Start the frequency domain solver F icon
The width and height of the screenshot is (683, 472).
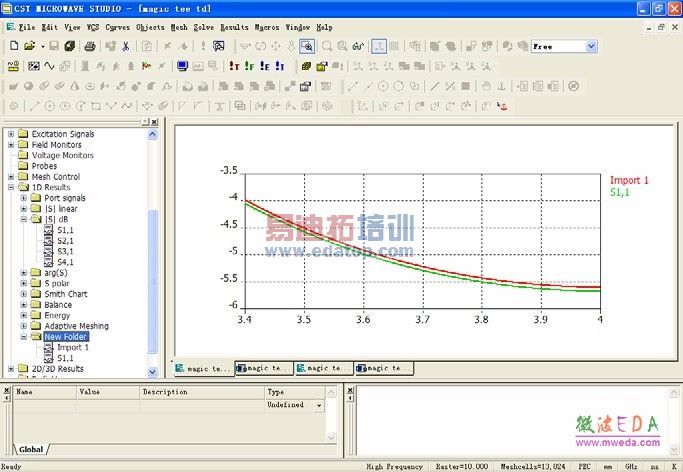[250, 66]
